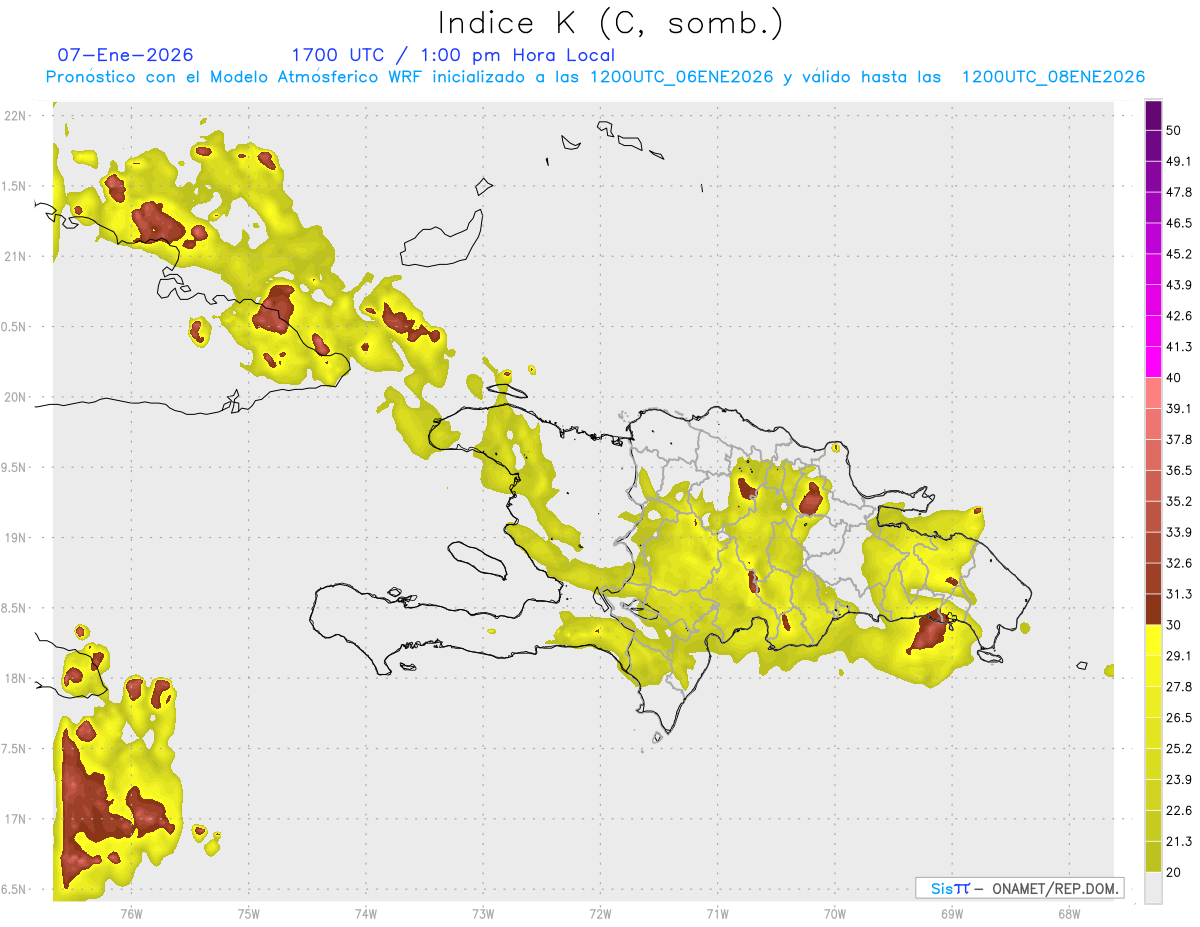Screen dimensions: 1200x927
Task: Click the 'Pronóstico con el Modelo Atmosférico WRF' line
Action: click(595, 77)
